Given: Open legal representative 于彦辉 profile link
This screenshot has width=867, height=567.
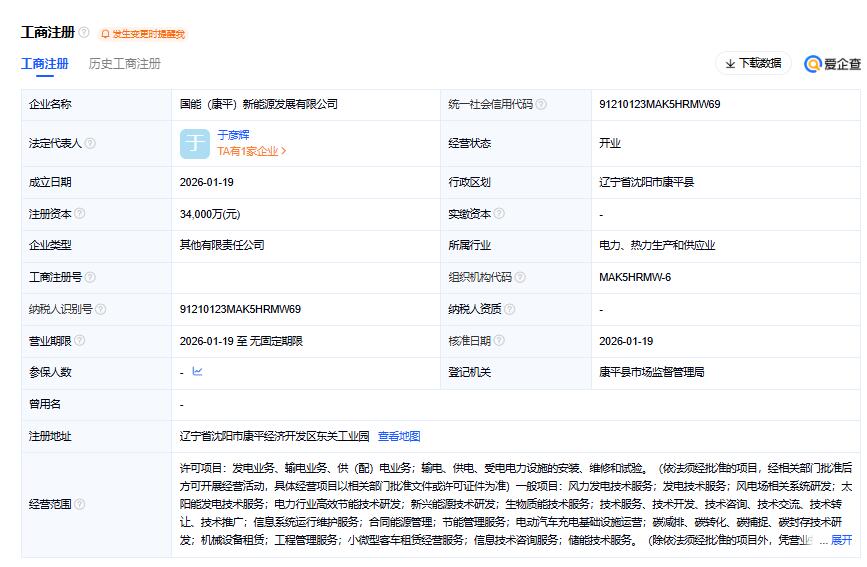Looking at the screenshot, I should (x=234, y=134).
